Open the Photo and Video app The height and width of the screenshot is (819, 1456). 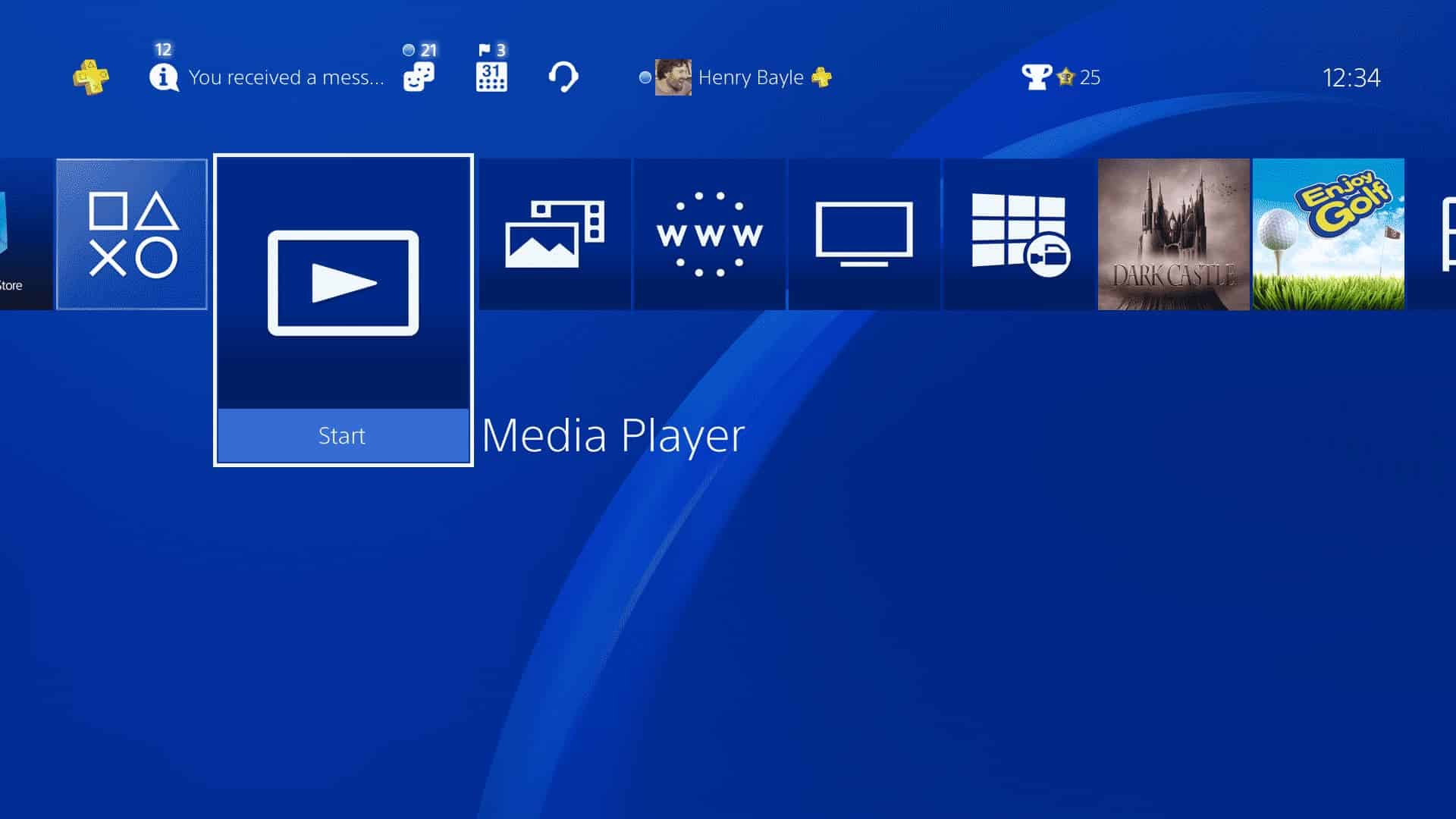[553, 233]
